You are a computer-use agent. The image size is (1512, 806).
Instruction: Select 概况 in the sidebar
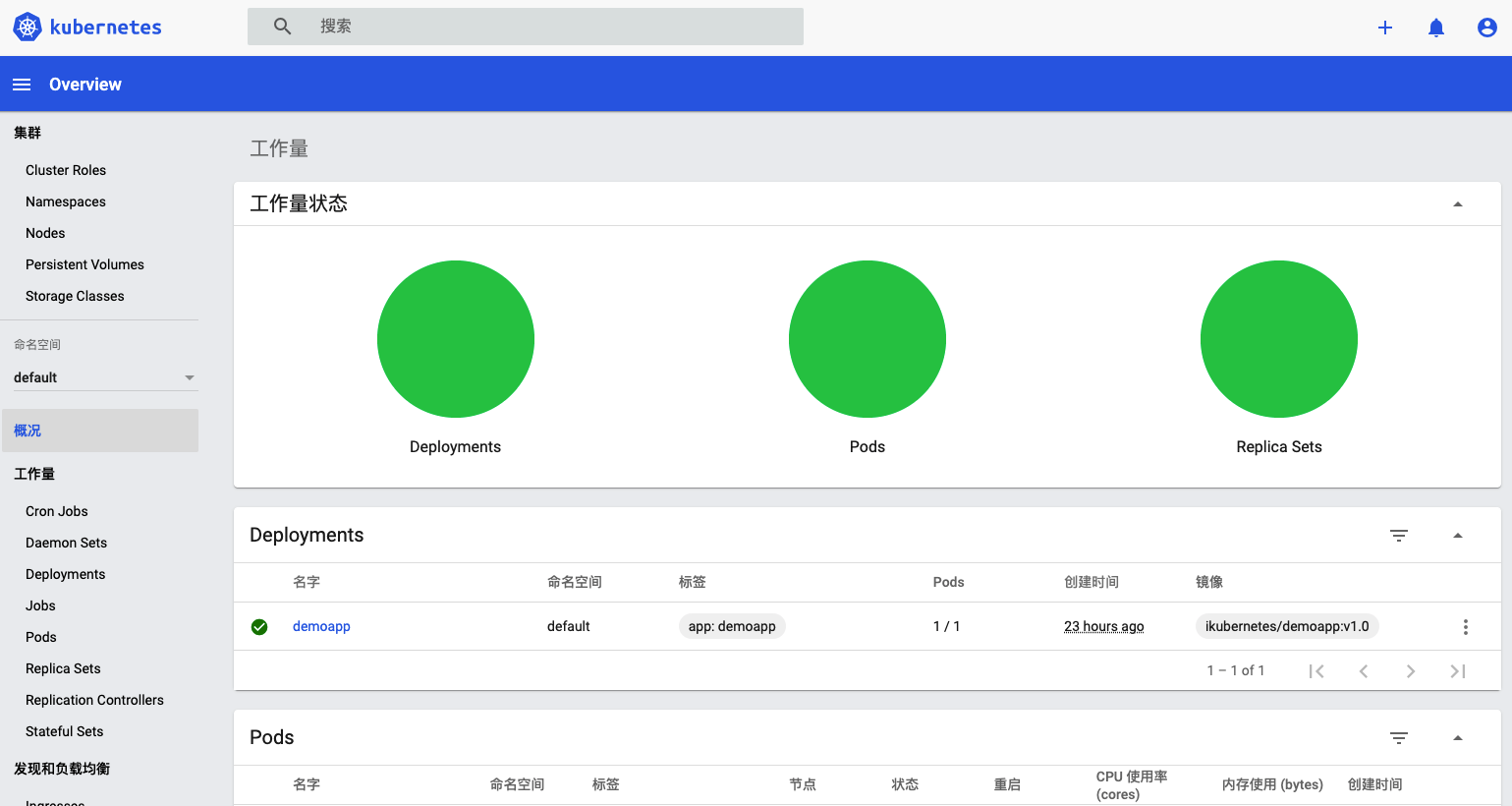(27, 431)
